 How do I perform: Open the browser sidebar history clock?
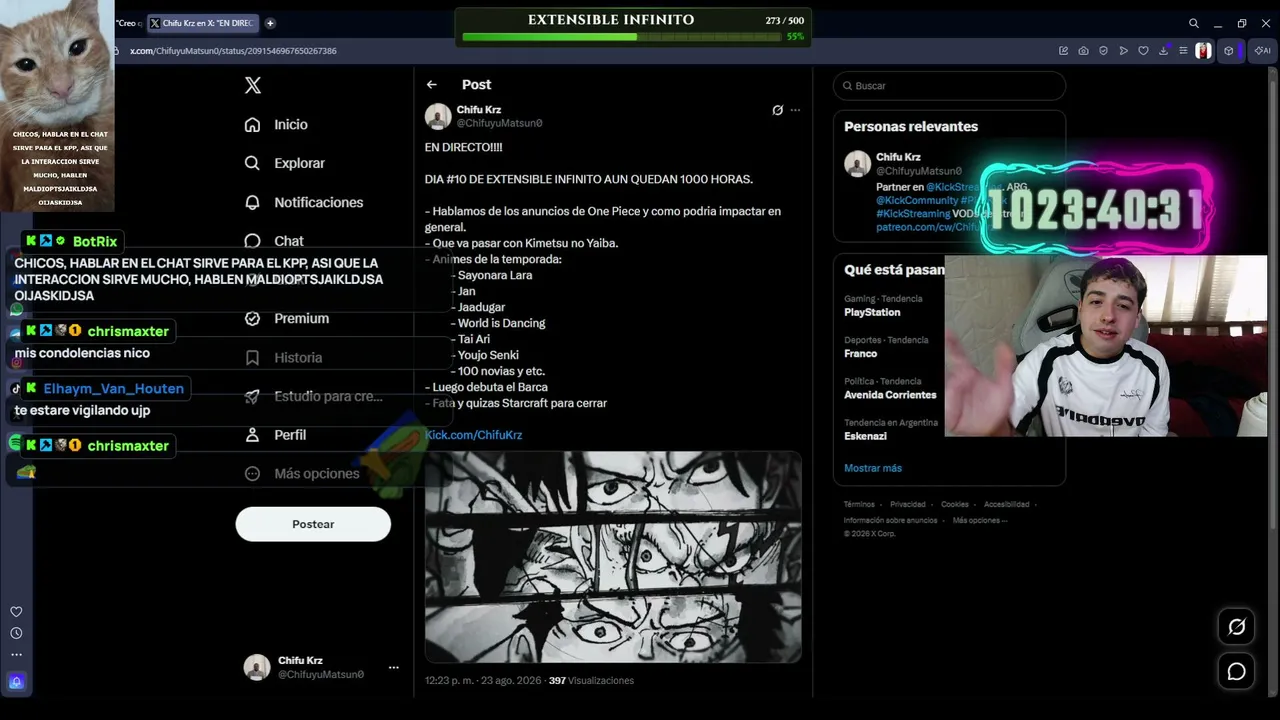coord(16,633)
